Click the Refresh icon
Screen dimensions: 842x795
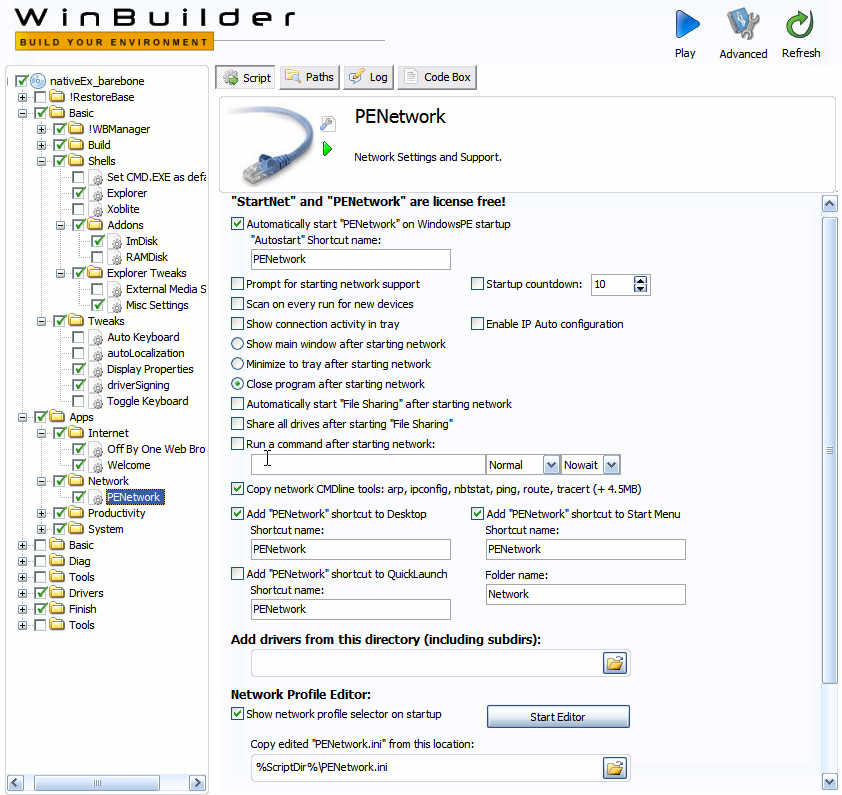click(800, 25)
